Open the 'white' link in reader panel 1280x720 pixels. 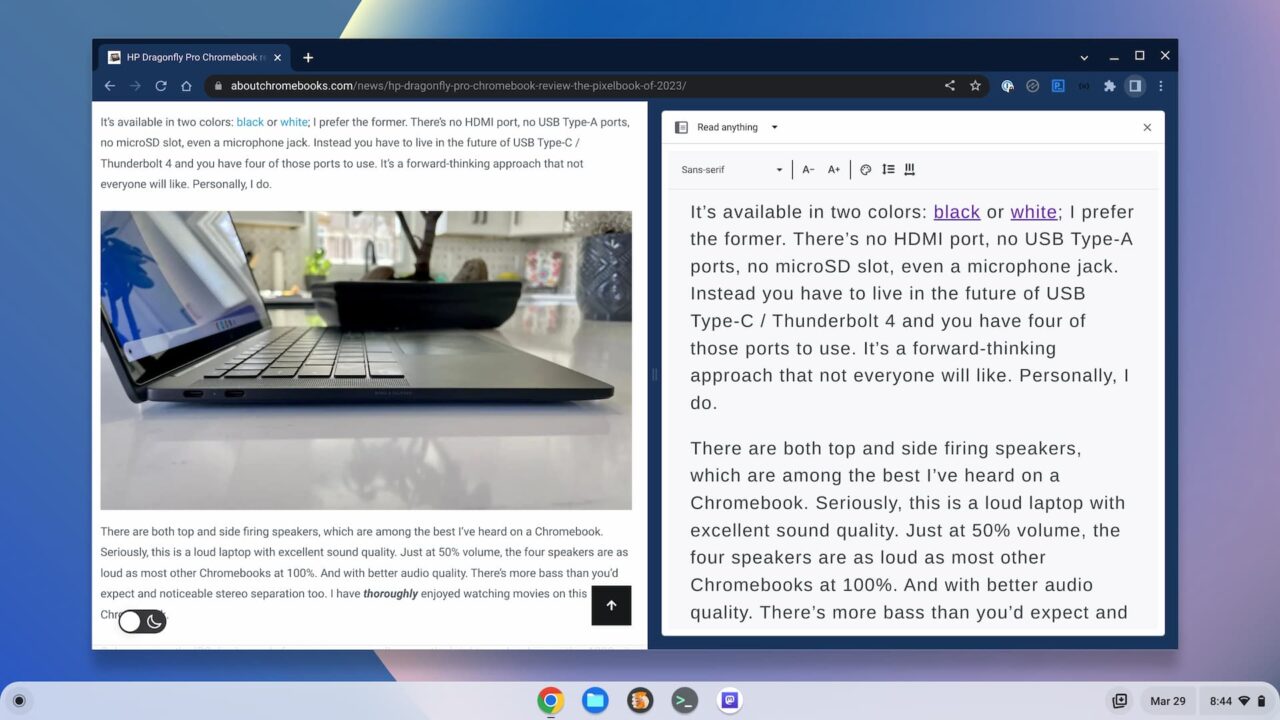click(x=1034, y=212)
